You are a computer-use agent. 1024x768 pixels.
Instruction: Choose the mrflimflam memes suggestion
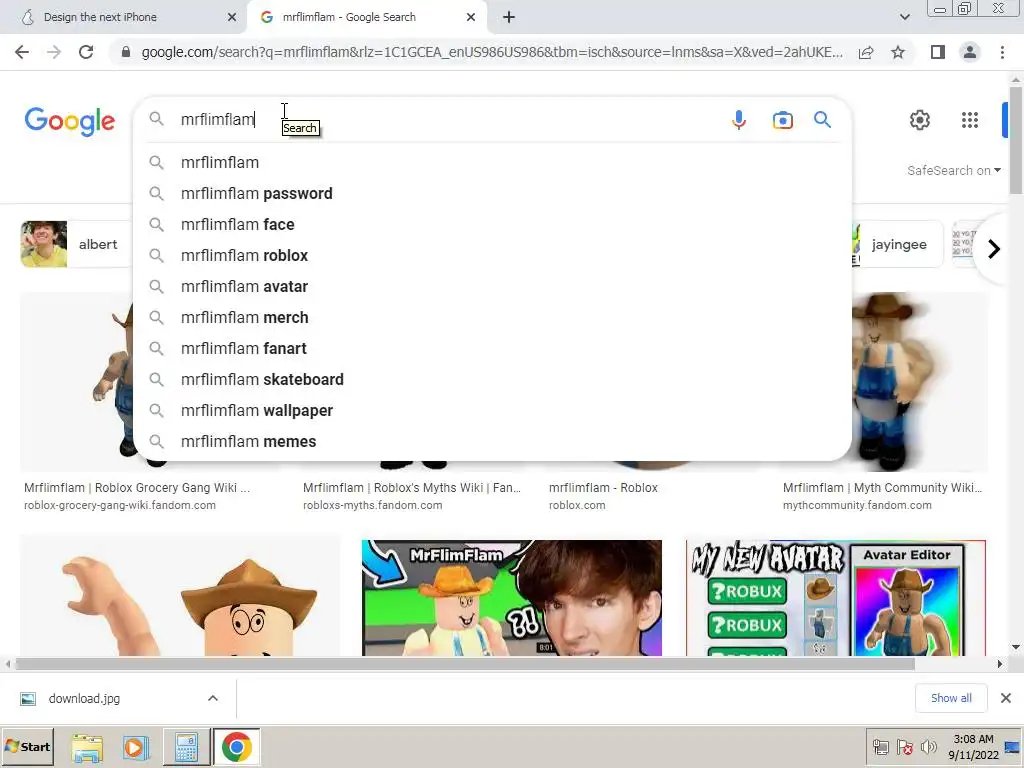(492, 441)
